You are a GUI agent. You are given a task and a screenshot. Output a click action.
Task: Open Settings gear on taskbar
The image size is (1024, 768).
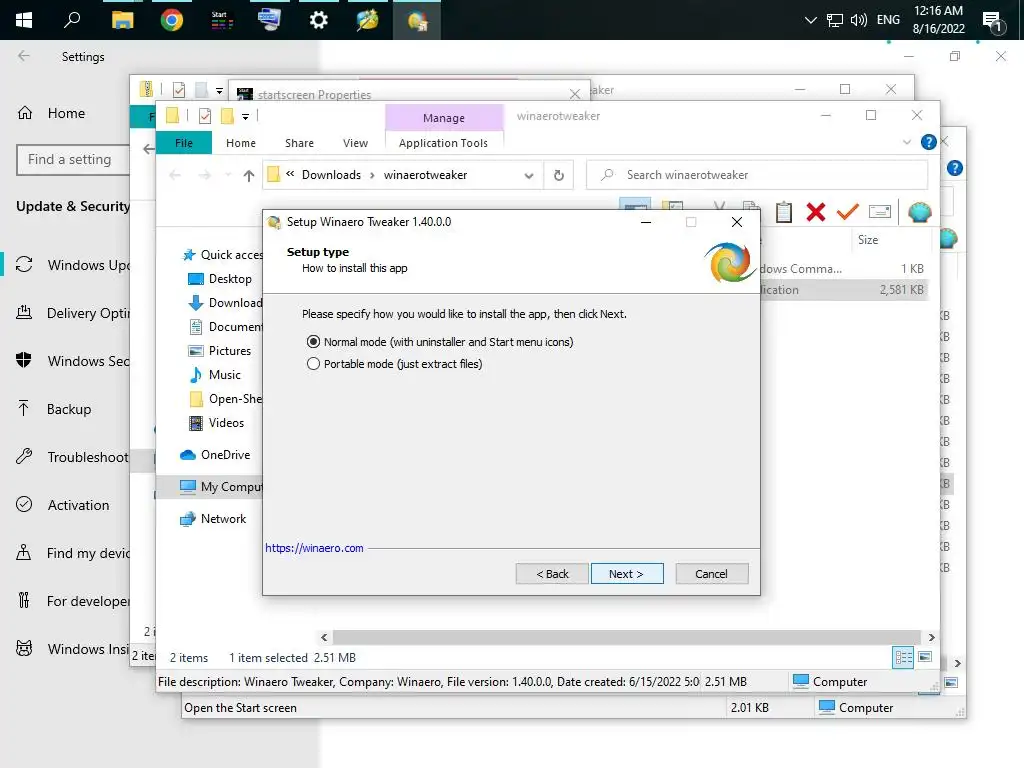(x=318, y=20)
